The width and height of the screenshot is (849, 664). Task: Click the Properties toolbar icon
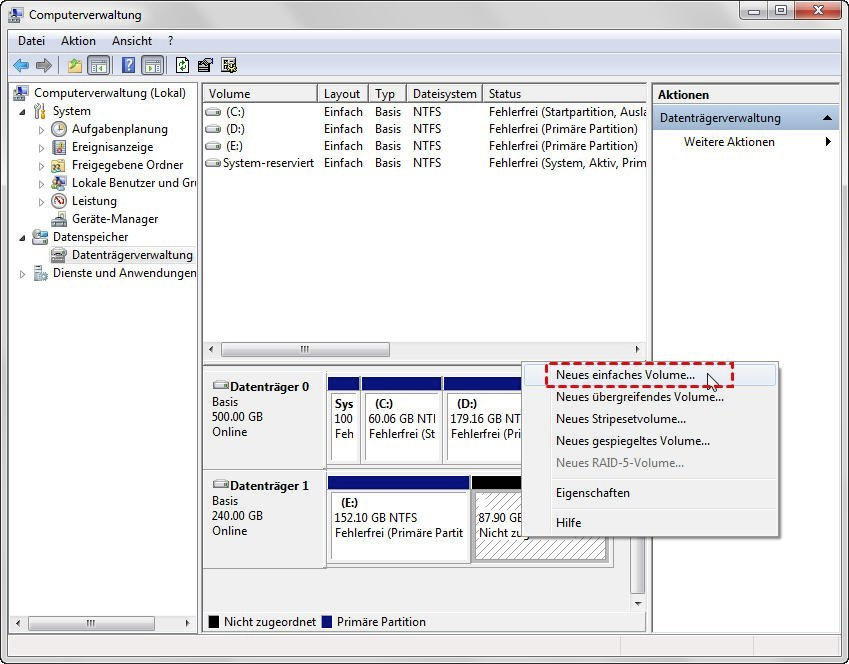(205, 66)
